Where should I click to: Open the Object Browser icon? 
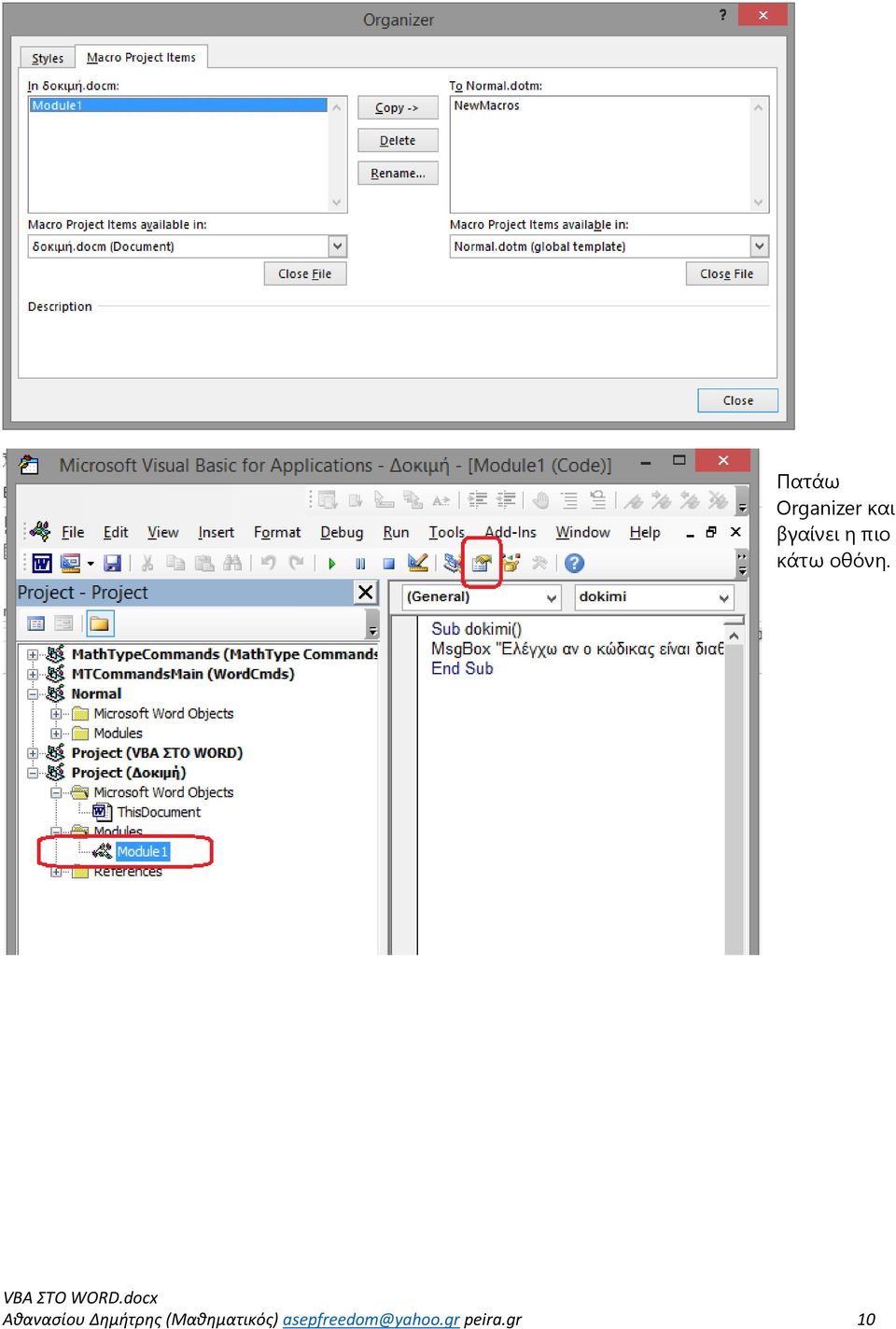point(511,563)
